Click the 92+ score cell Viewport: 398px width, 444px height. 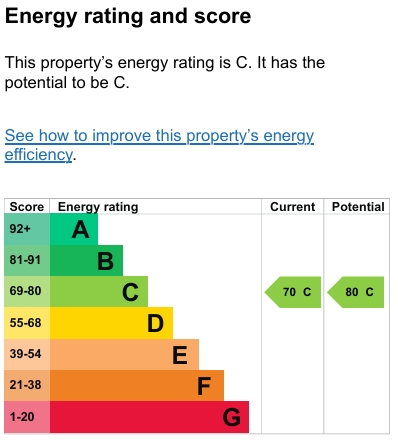coord(27,229)
